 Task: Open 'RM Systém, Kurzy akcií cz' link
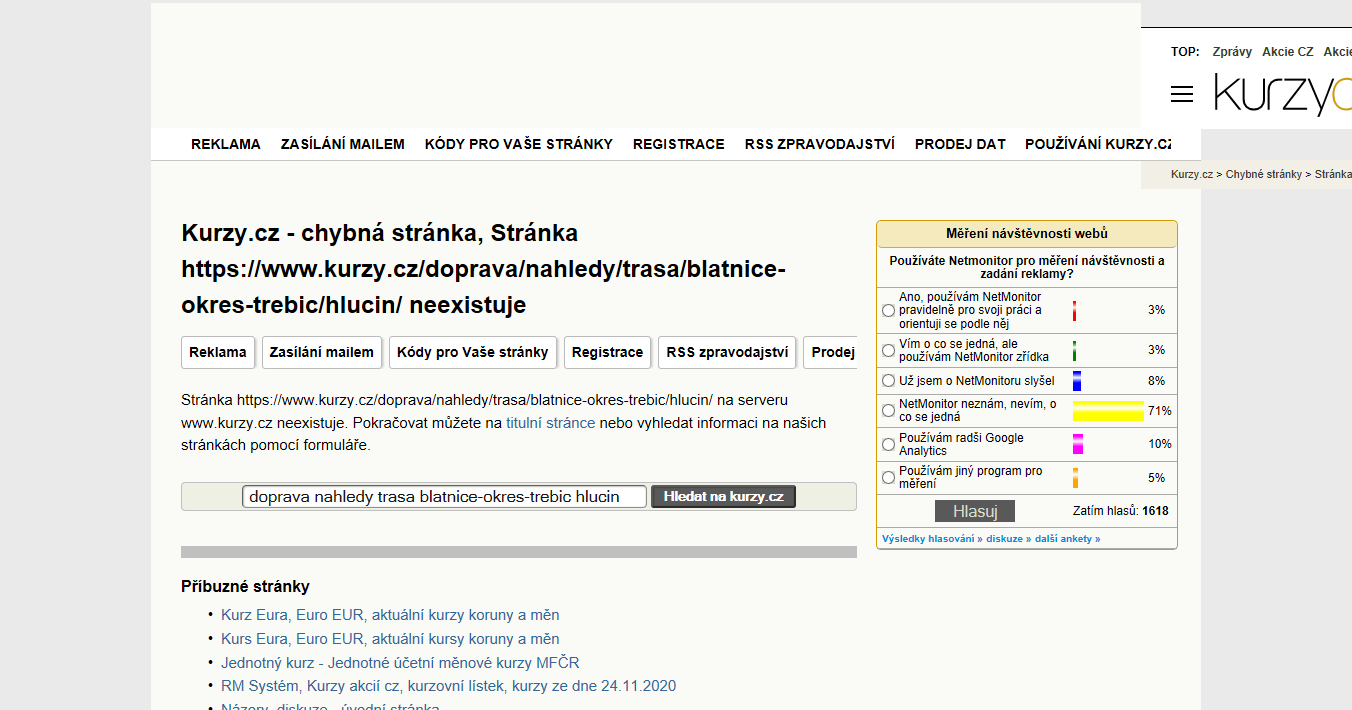448,686
